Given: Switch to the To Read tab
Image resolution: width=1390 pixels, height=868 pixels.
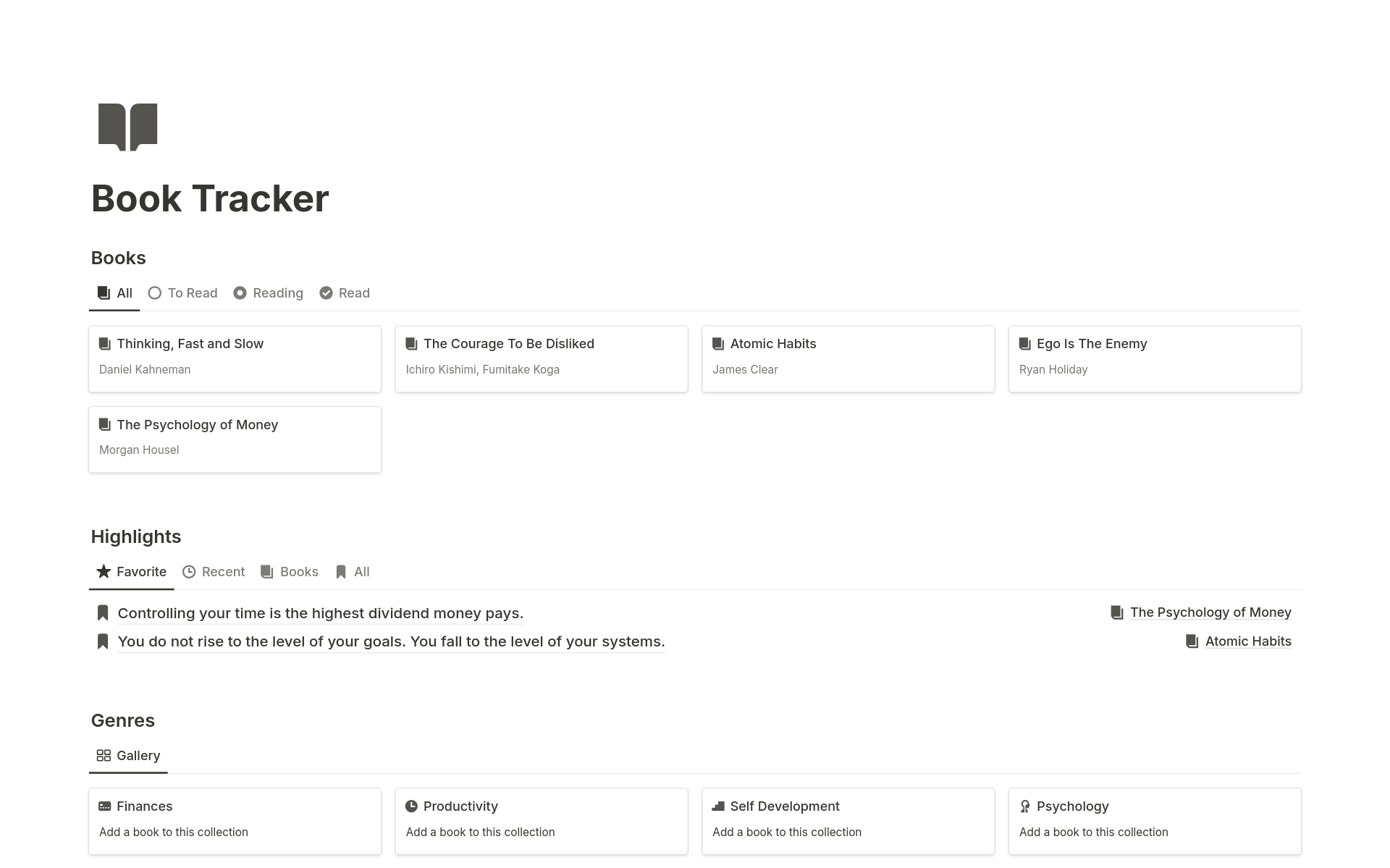Looking at the screenshot, I should [183, 293].
